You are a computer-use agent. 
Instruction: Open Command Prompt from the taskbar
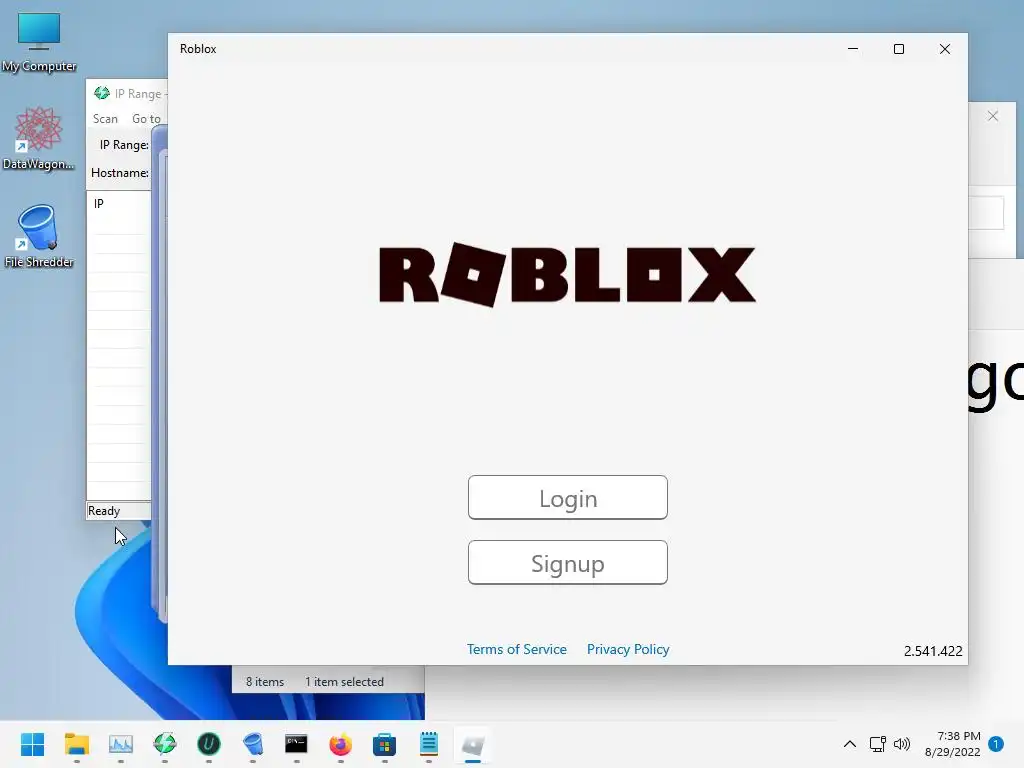tap(296, 744)
